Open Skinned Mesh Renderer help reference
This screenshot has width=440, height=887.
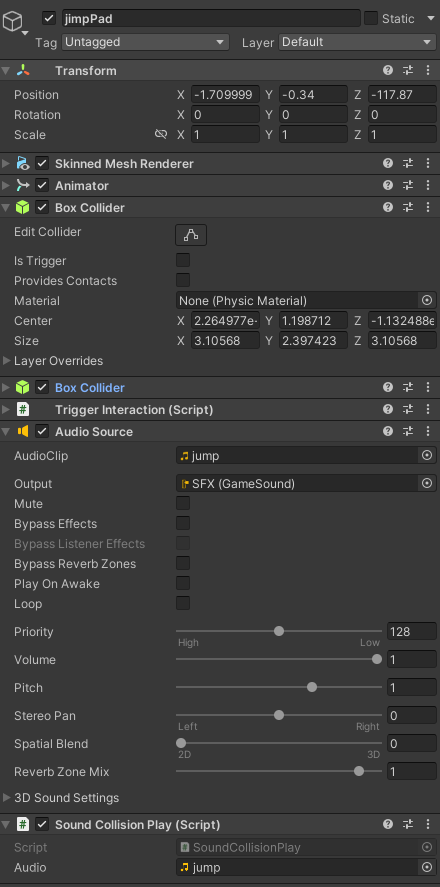[387, 163]
